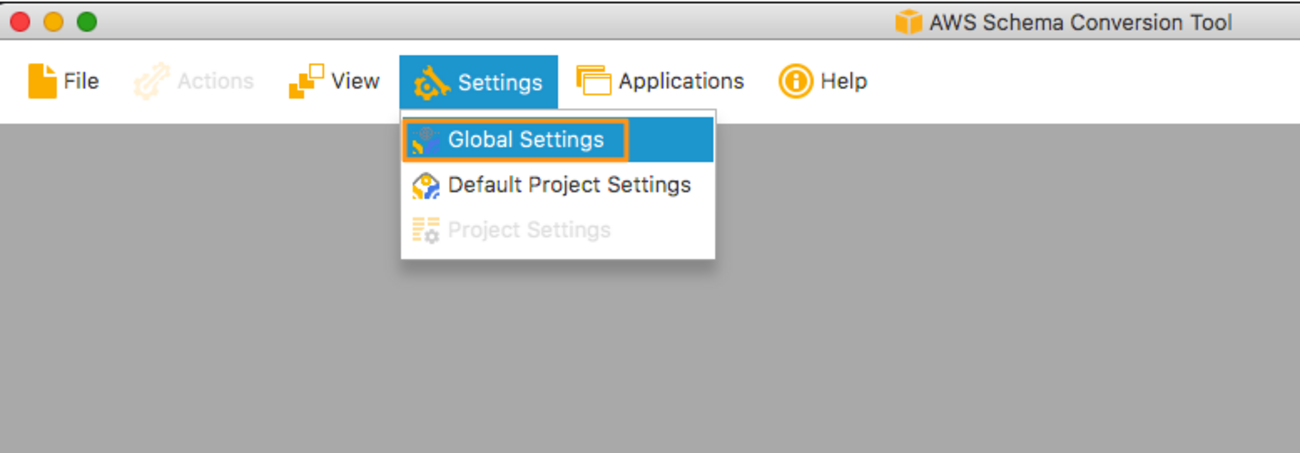
Task: Click the grayed-out Actions icon
Action: [x=151, y=81]
